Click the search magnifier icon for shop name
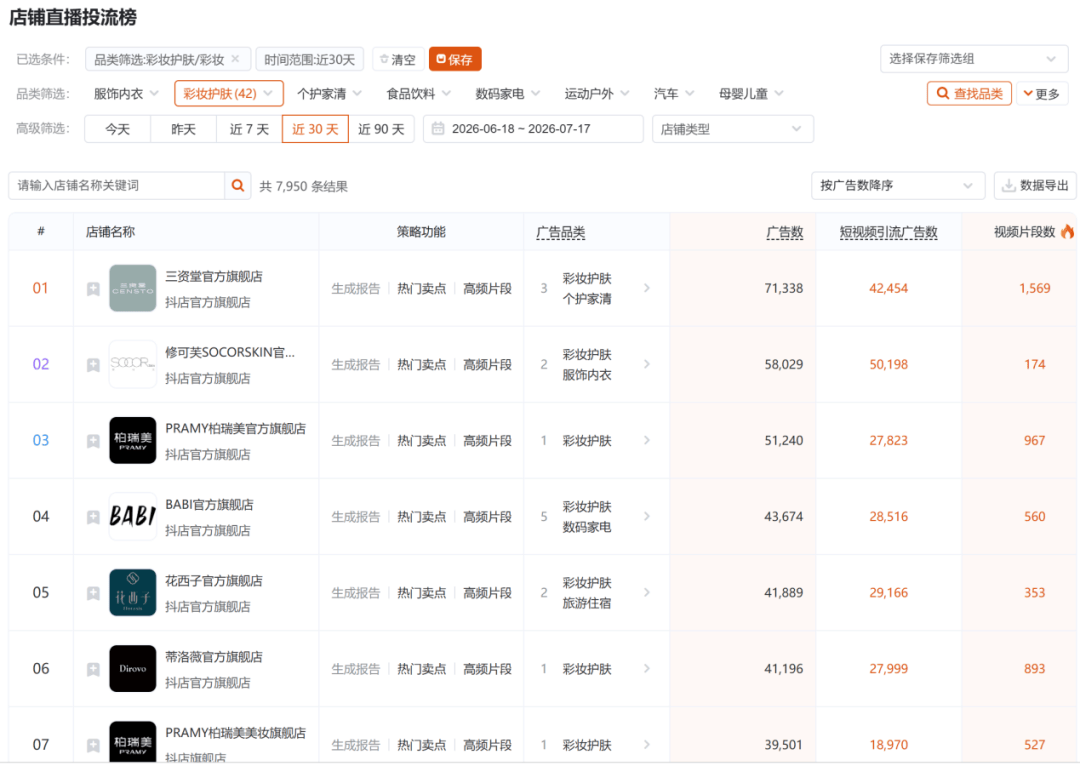The height and width of the screenshot is (766, 1080). coord(238,185)
